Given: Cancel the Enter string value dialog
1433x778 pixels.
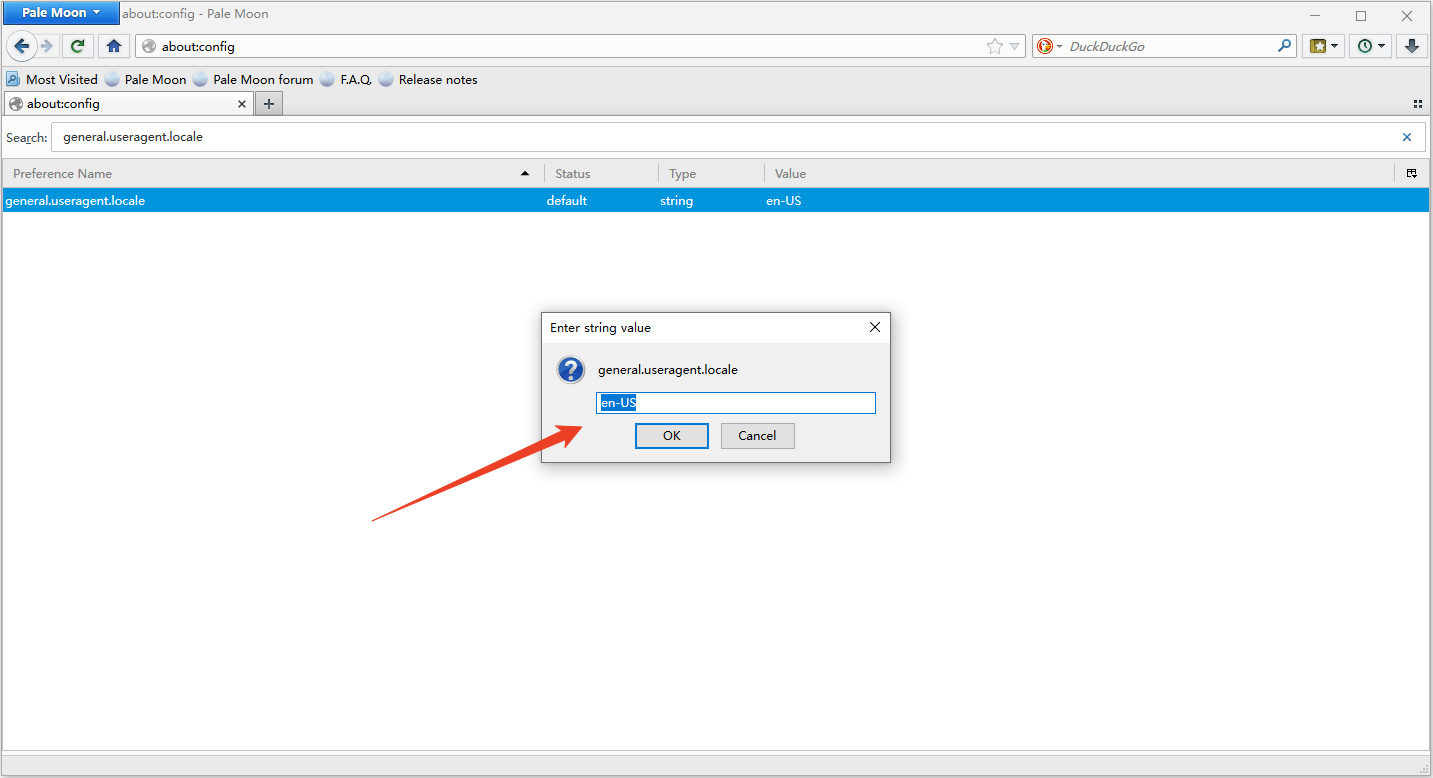Looking at the screenshot, I should tap(757, 436).
